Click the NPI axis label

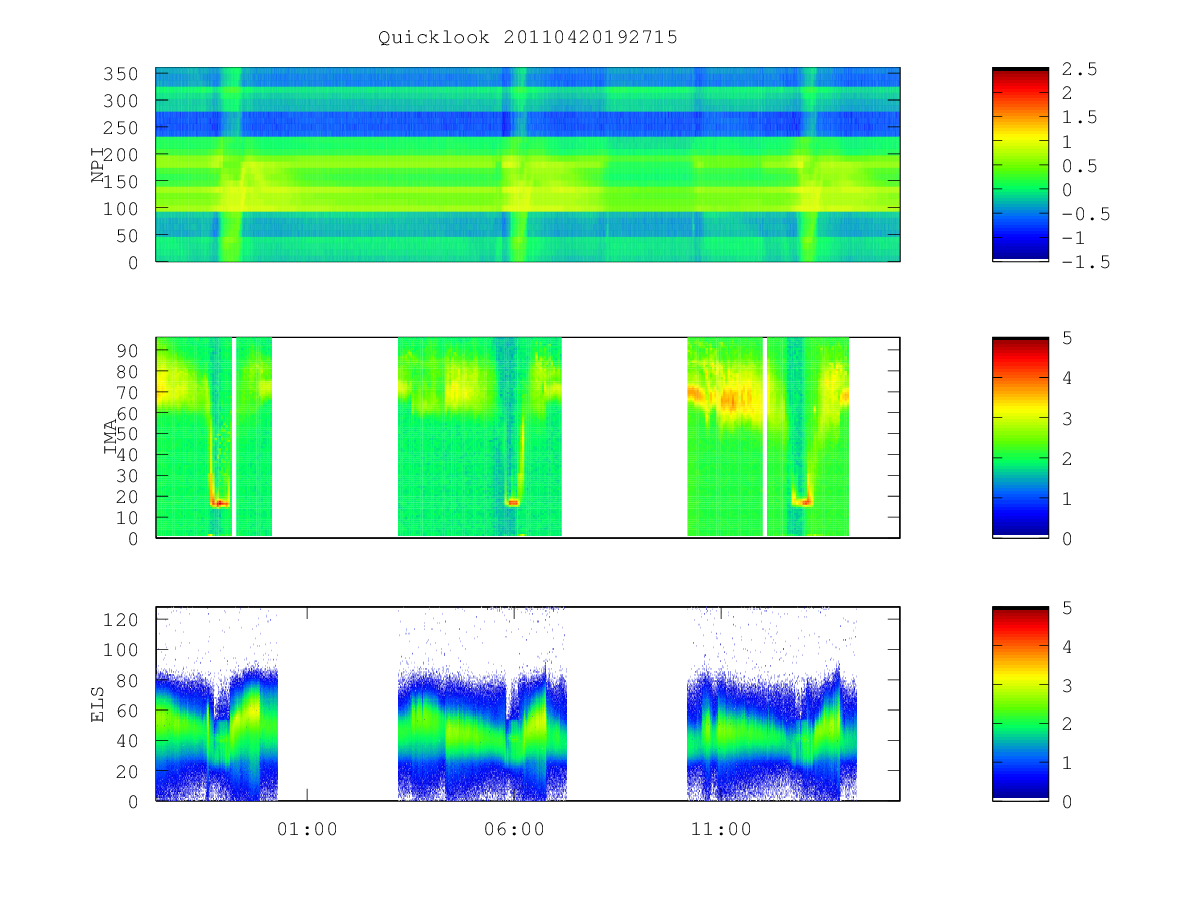[x=98, y=165]
